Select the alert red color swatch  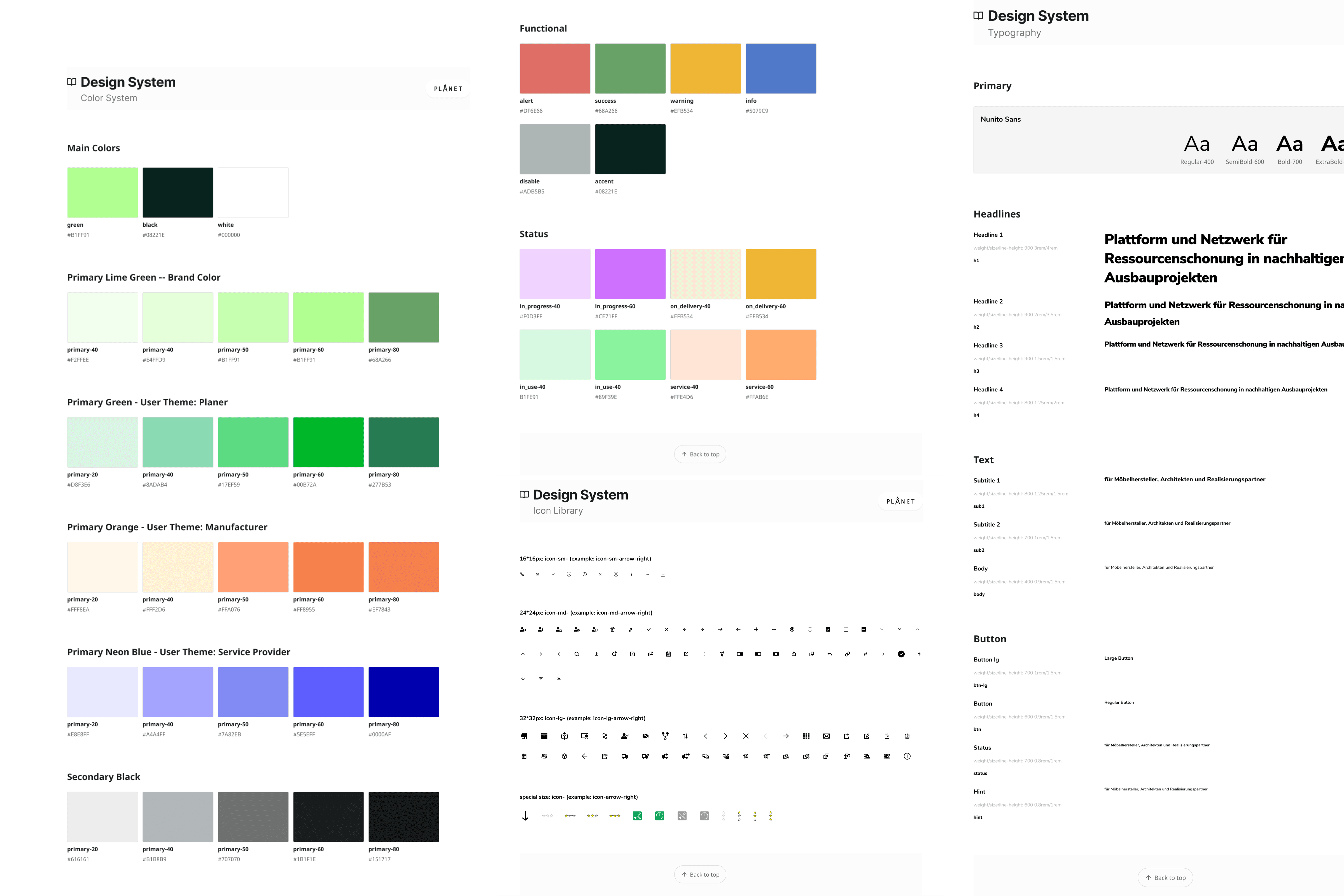coord(554,69)
